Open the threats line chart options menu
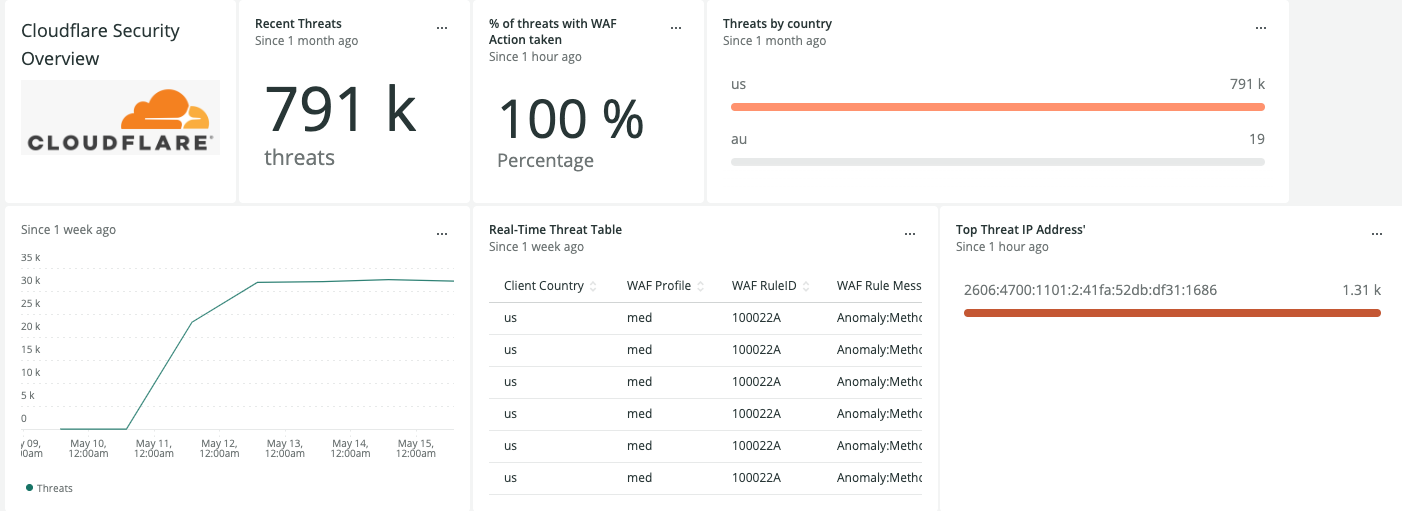This screenshot has height=511, width=1402. point(442,234)
